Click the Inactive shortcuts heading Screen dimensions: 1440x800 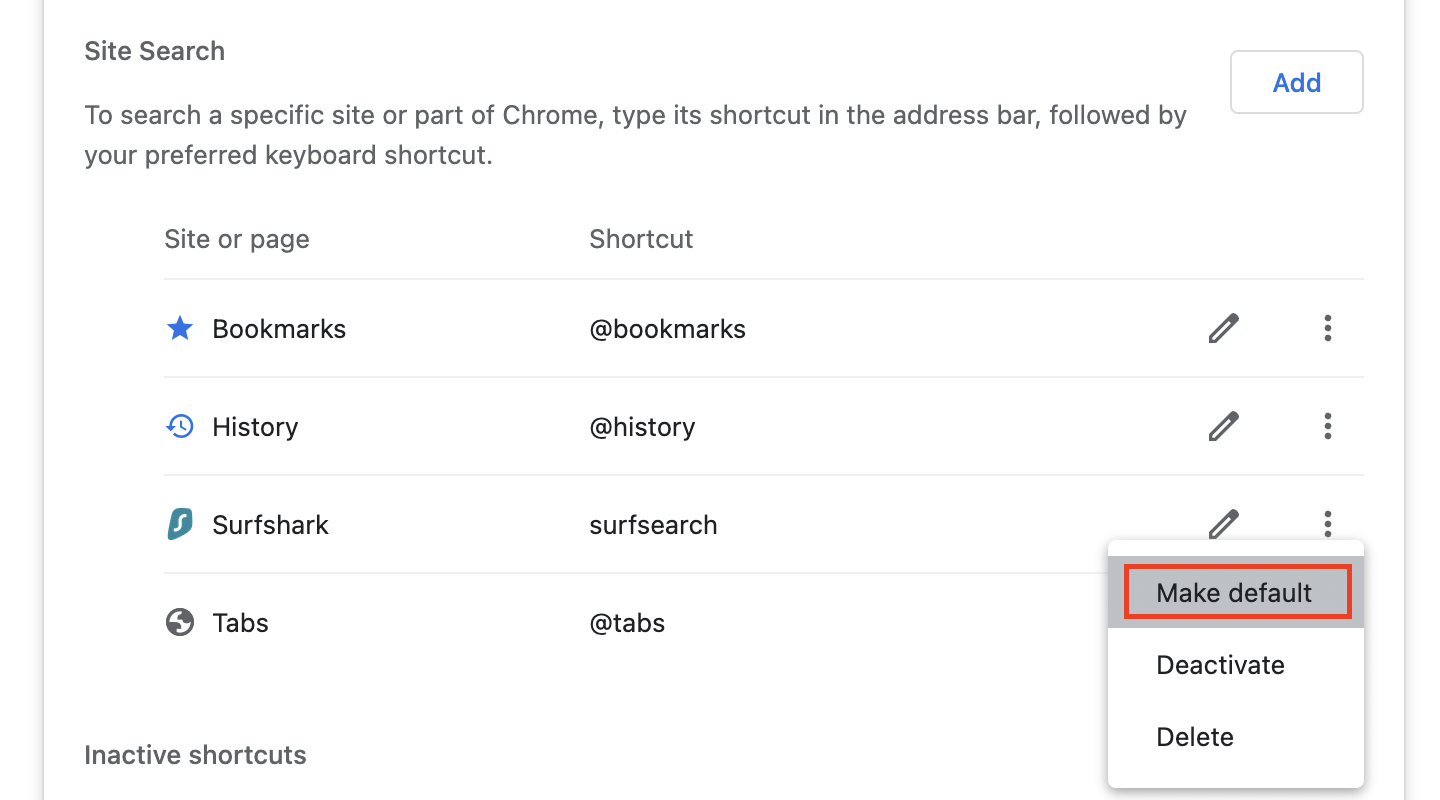pyautogui.click(x=195, y=755)
